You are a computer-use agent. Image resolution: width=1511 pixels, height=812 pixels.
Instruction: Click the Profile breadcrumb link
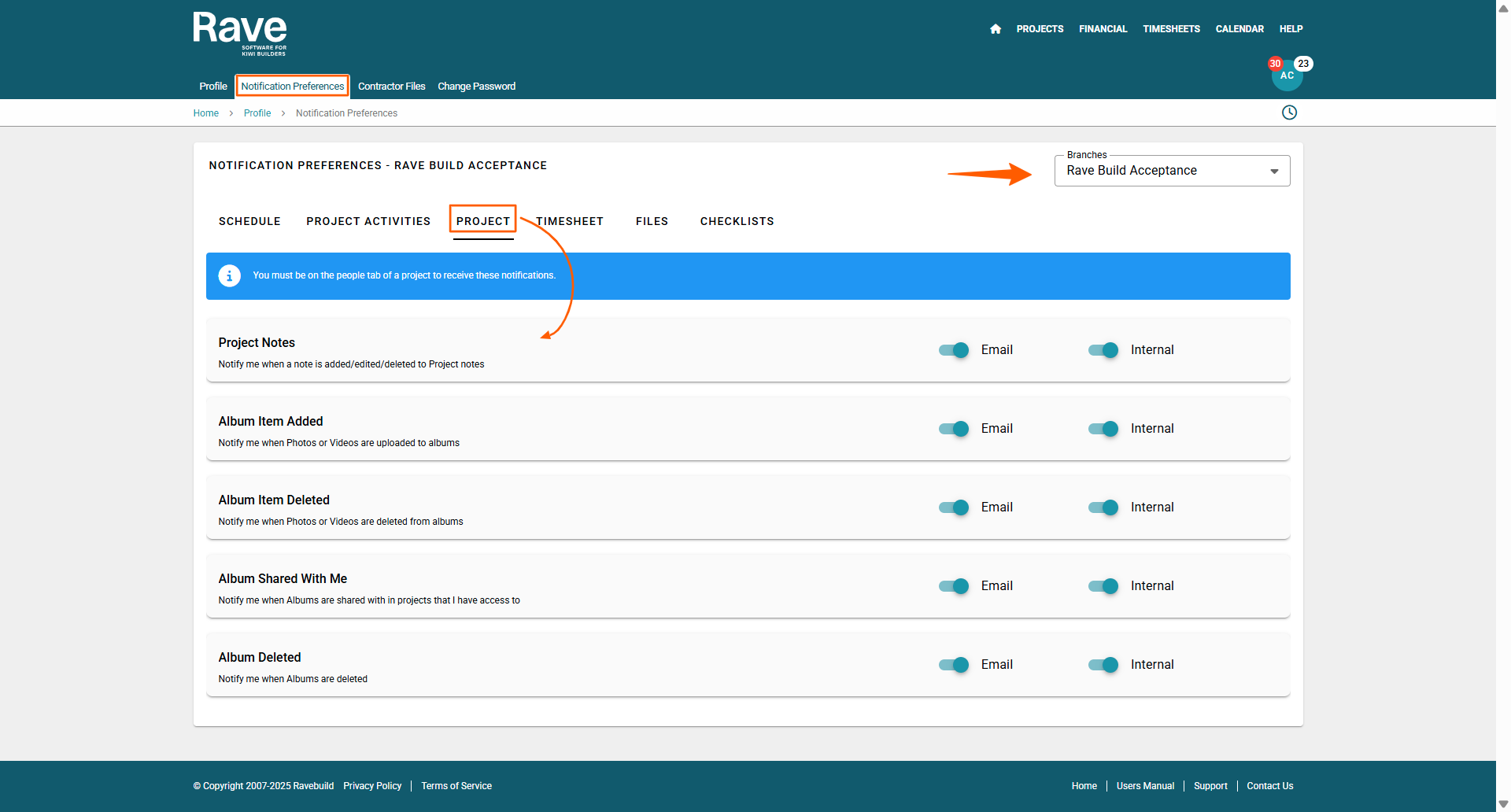tap(257, 113)
